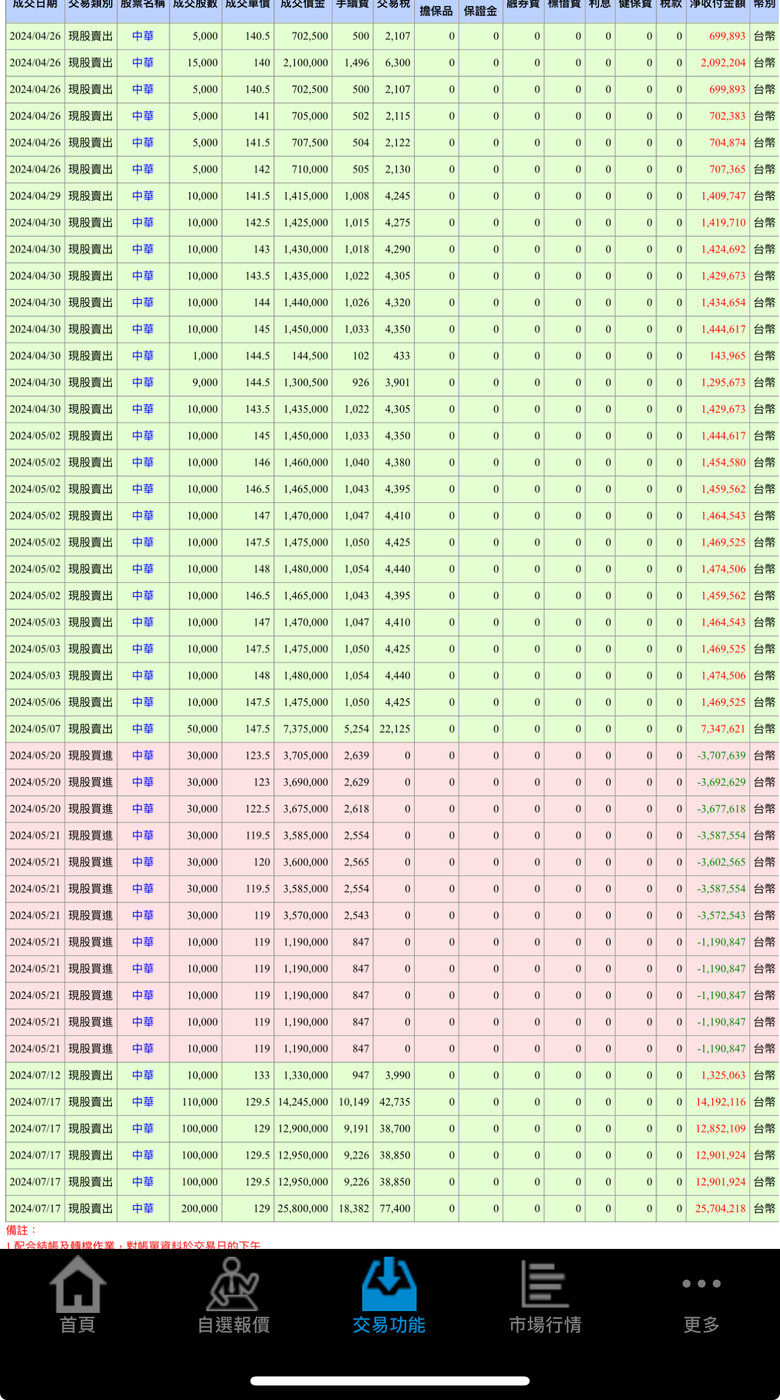Screen dimensions: 780x1400
Task: Tap the negative amount -3,692,629
Action: [721, 782]
